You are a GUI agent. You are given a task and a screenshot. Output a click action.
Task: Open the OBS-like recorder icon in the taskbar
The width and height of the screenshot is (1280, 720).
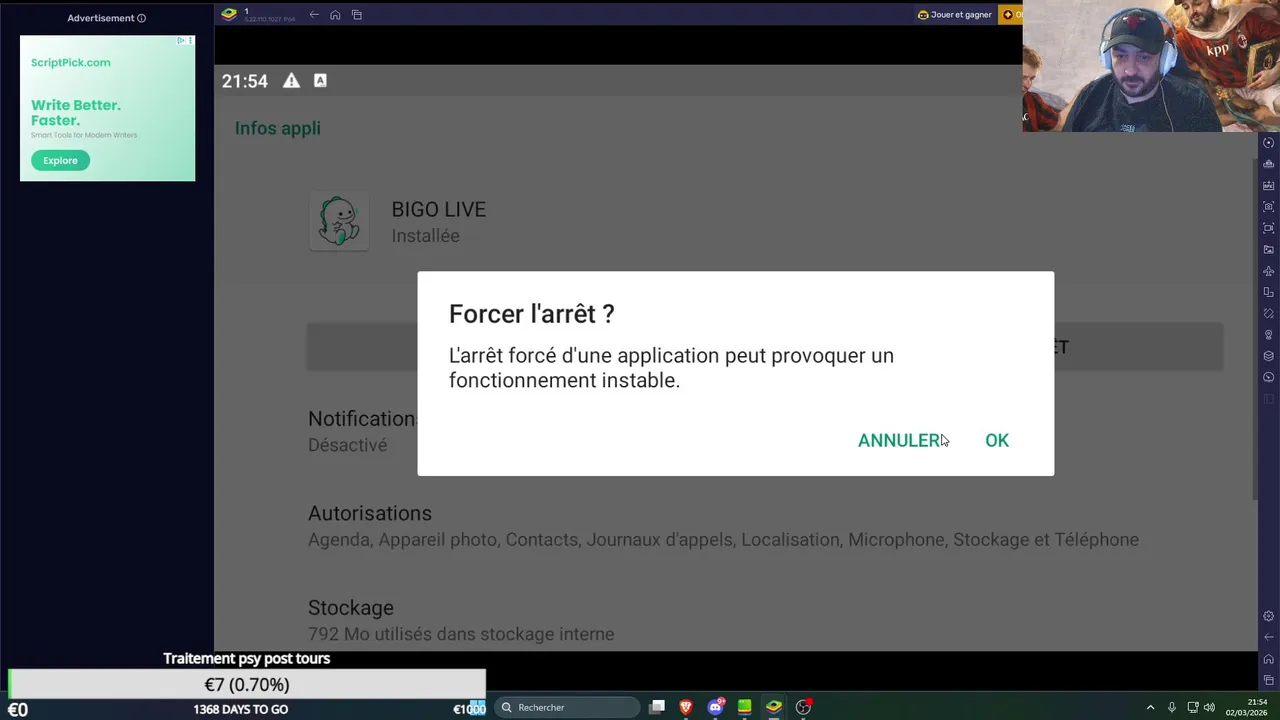pyautogui.click(x=803, y=707)
